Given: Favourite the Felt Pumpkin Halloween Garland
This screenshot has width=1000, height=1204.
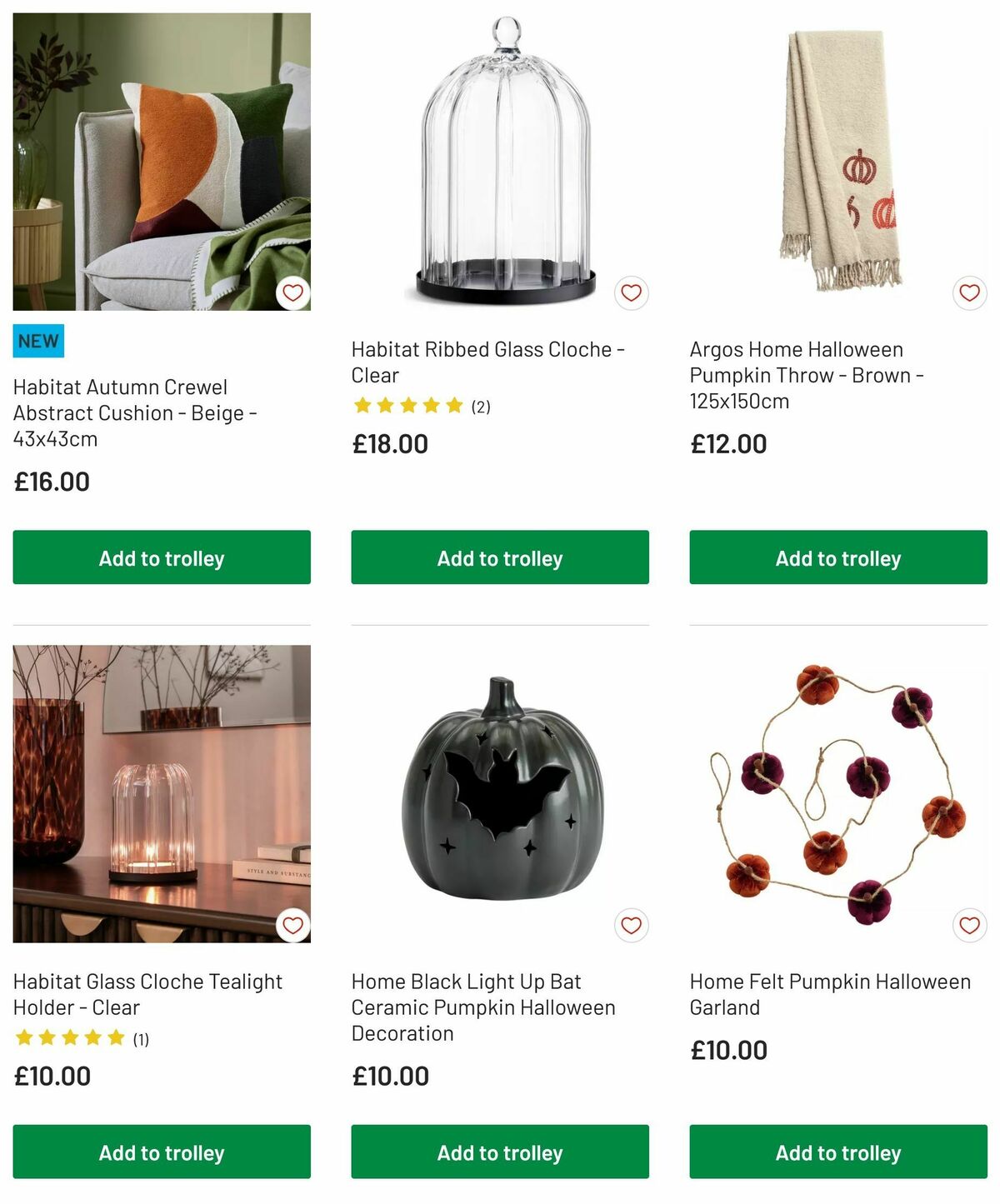Looking at the screenshot, I should tap(968, 924).
